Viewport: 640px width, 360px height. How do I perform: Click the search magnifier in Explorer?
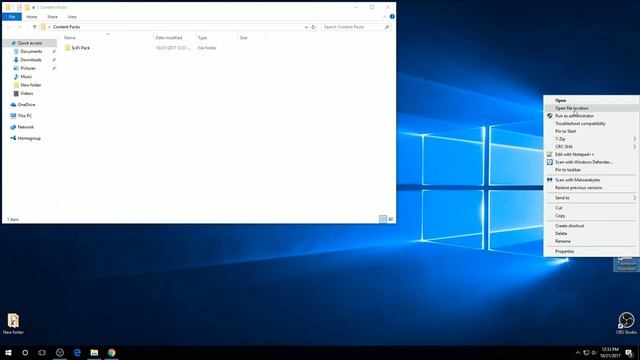(387, 27)
